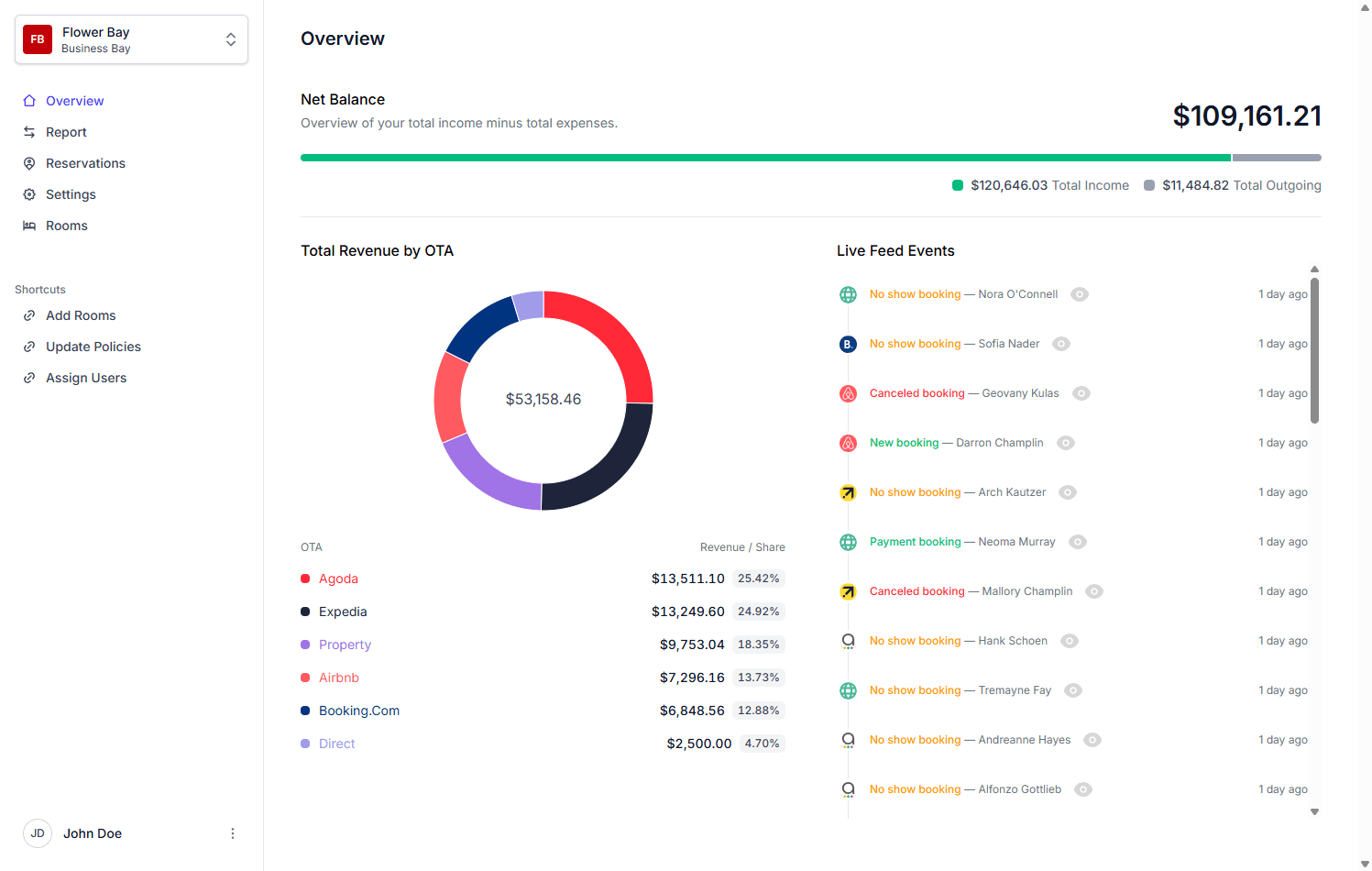Image resolution: width=1372 pixels, height=871 pixels.
Task: Toggle eye icon for Darron Champlin booking
Action: (1065, 443)
